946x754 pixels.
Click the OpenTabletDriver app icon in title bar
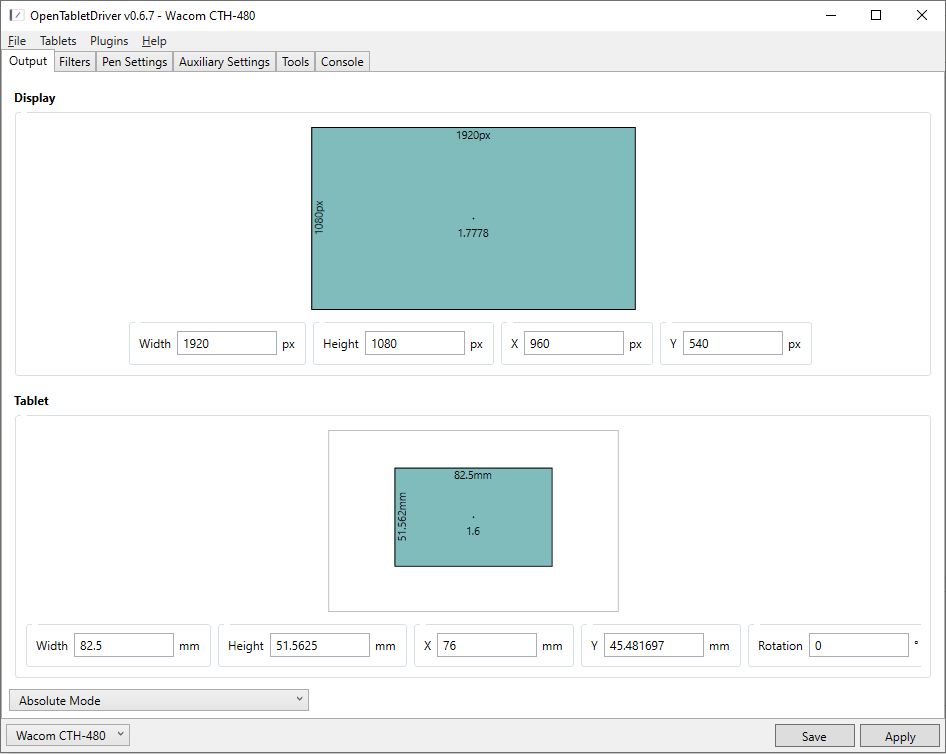tap(17, 15)
